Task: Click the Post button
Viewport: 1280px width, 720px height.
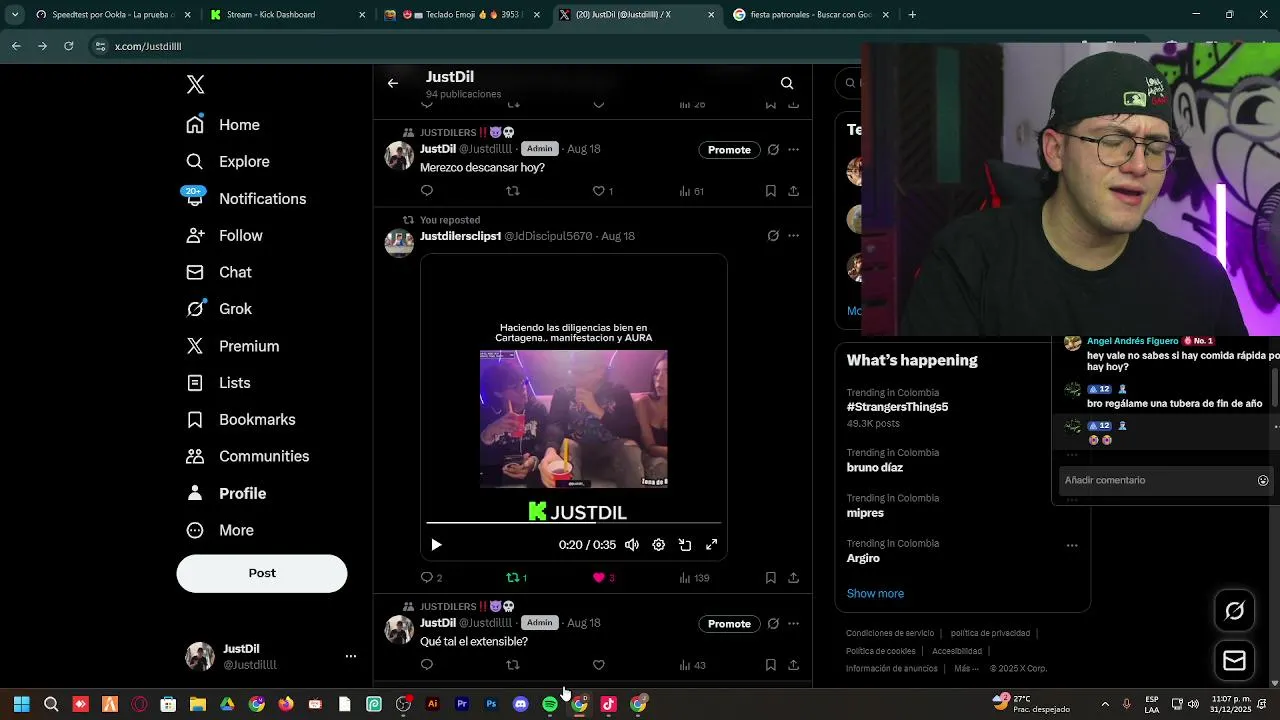Action: pos(262,573)
